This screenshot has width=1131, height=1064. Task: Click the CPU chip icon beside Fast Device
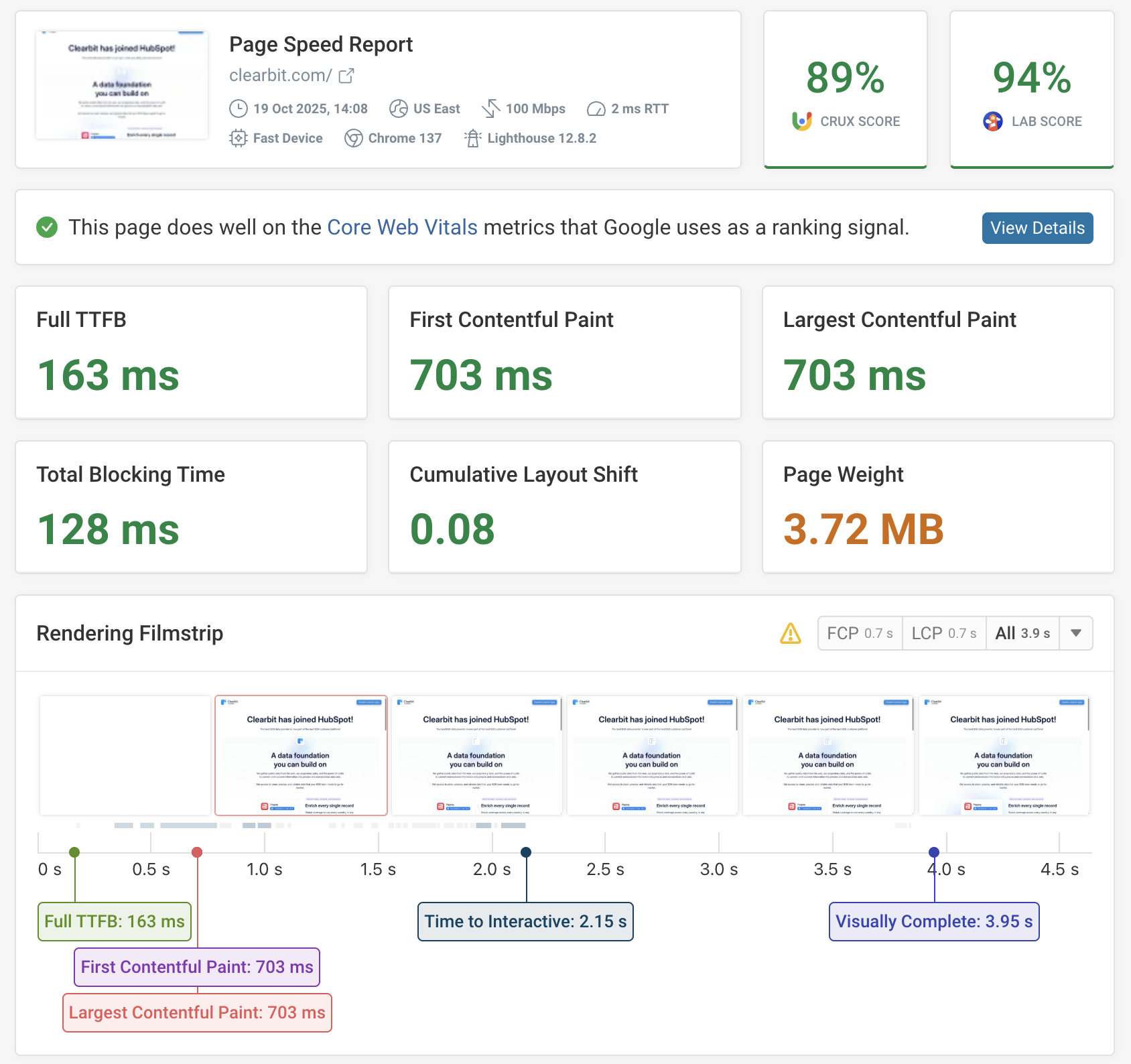pyautogui.click(x=239, y=138)
